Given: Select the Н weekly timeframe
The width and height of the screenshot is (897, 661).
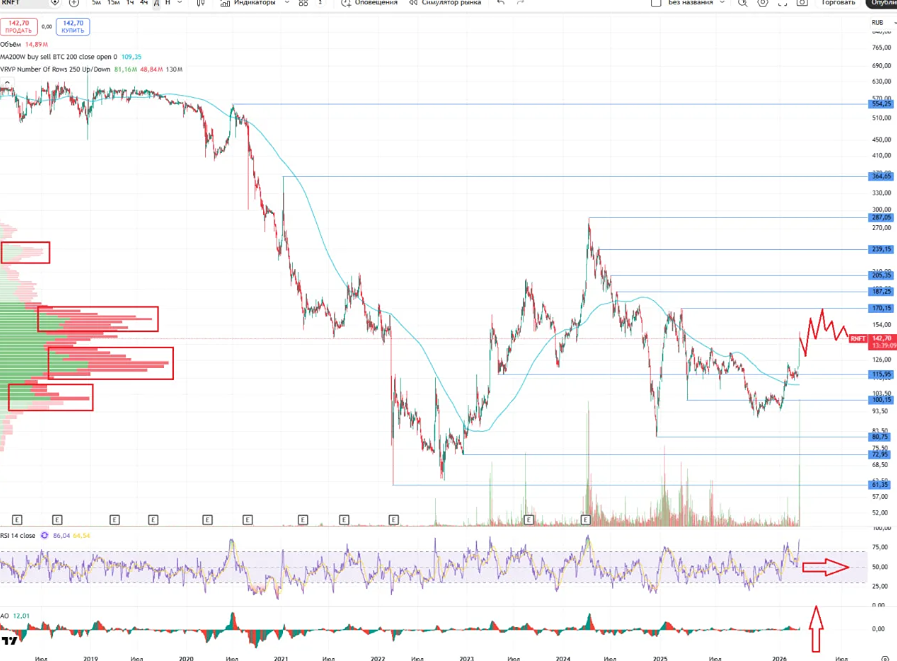Looking at the screenshot, I should click(168, 2).
